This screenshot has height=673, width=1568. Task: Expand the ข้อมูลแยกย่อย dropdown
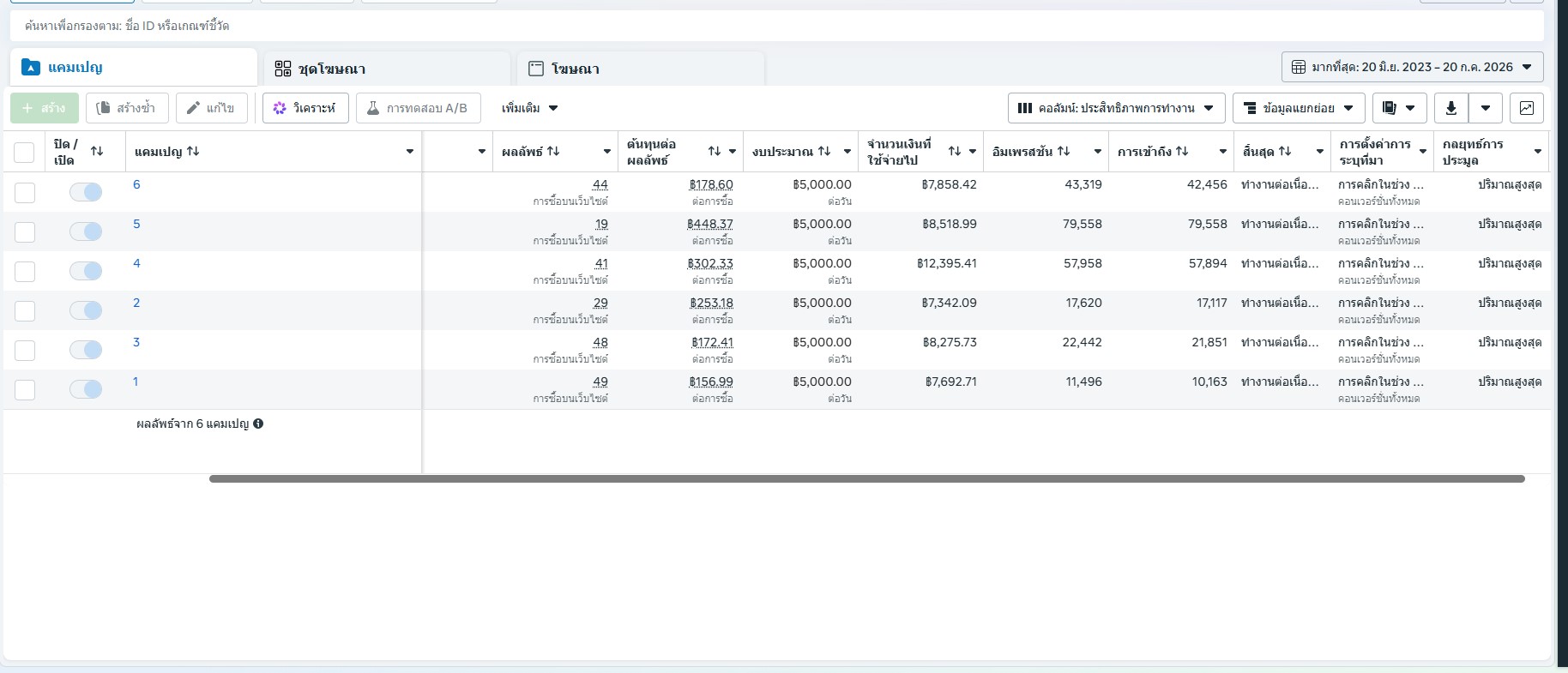click(x=1299, y=108)
